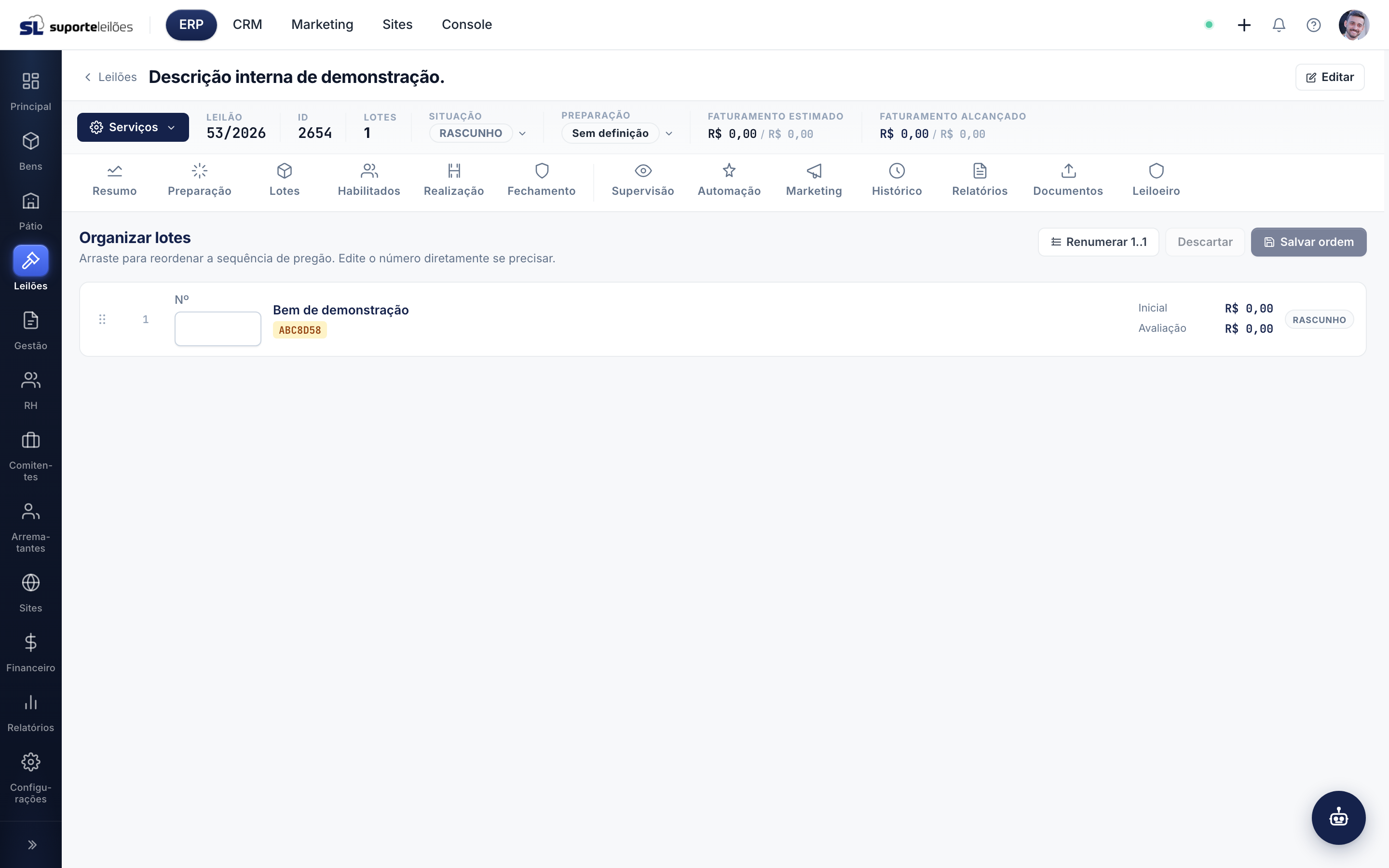Screen dimensions: 1389x868
Task: Open the Documentos tab
Action: (1068, 180)
